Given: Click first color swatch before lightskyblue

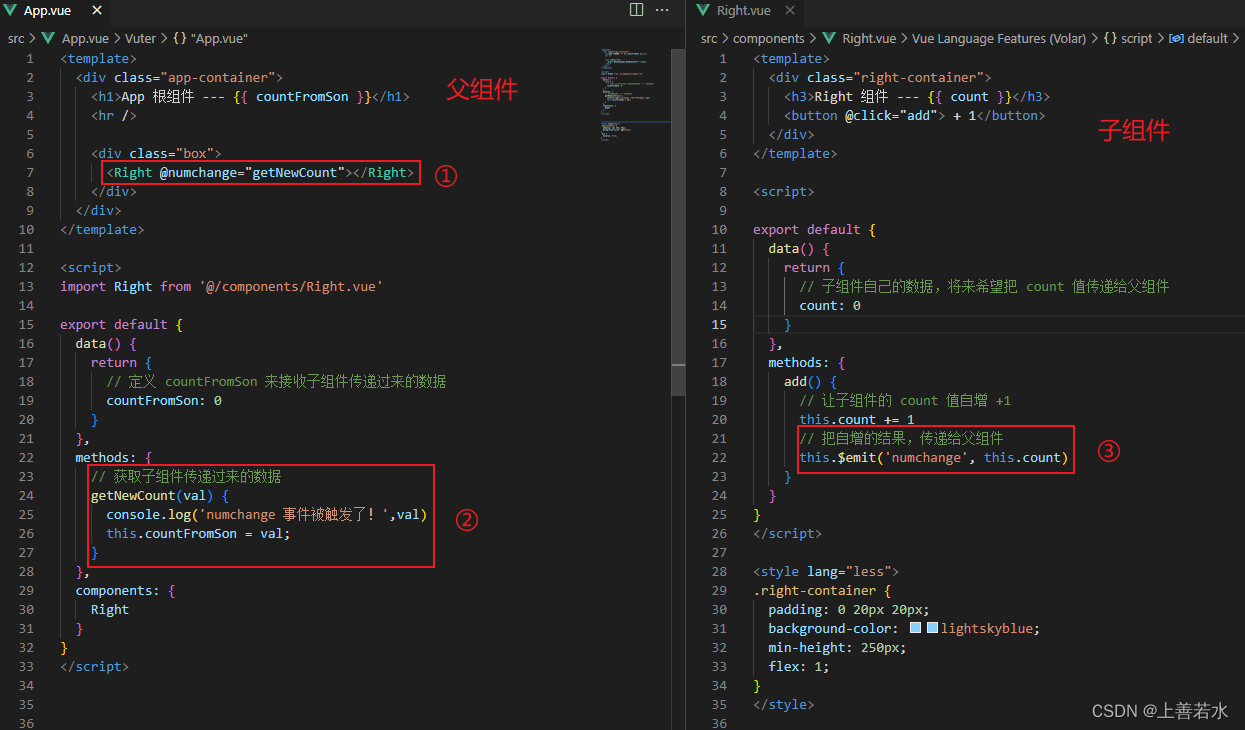Looking at the screenshot, I should click(915, 629).
